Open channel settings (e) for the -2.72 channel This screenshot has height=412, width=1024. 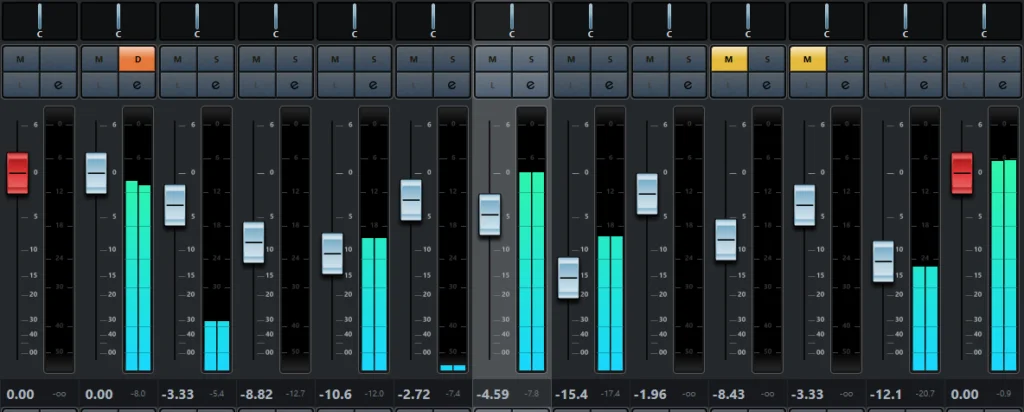click(x=452, y=85)
